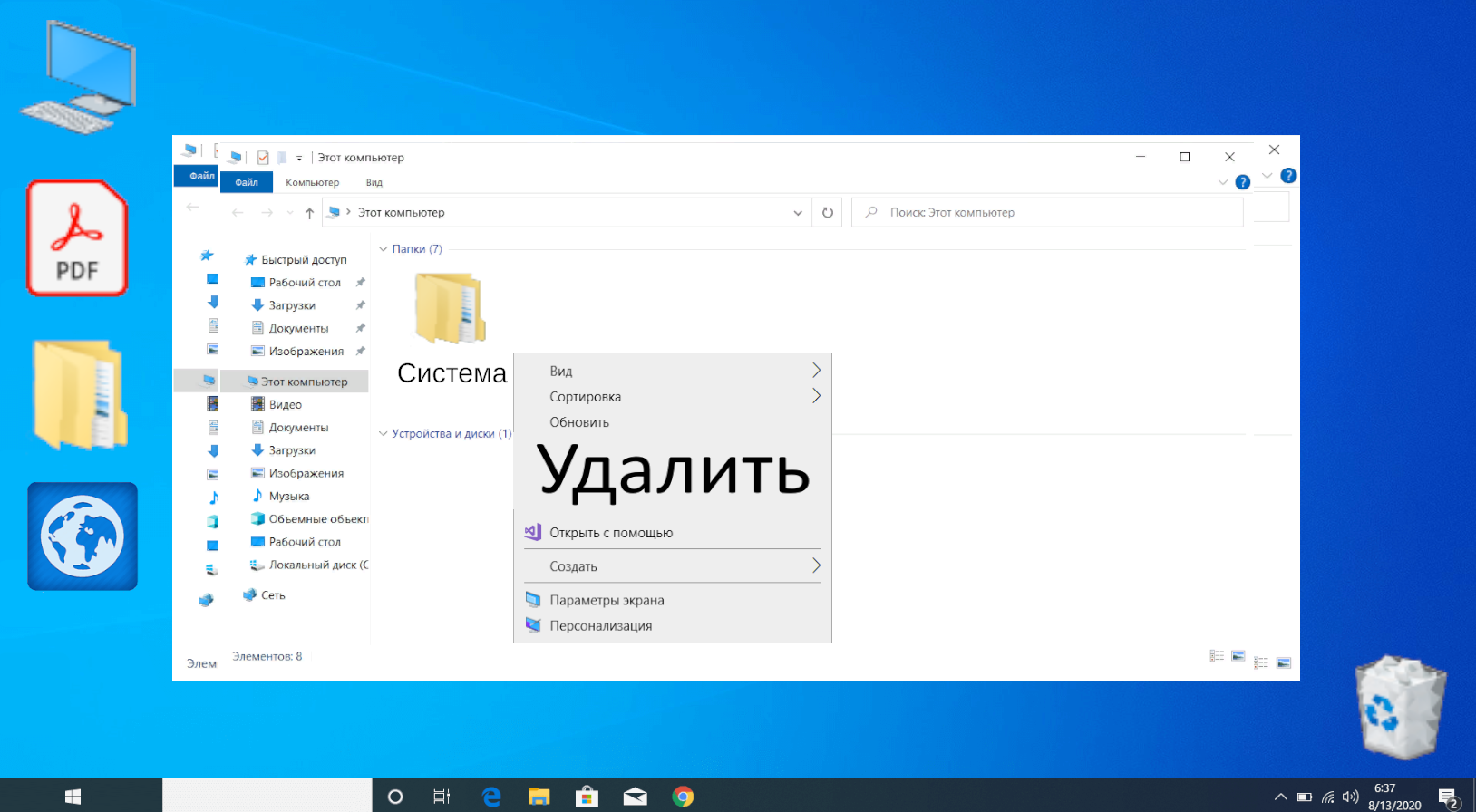Go back in Explorer navigation
The image size is (1476, 812).
238,213
